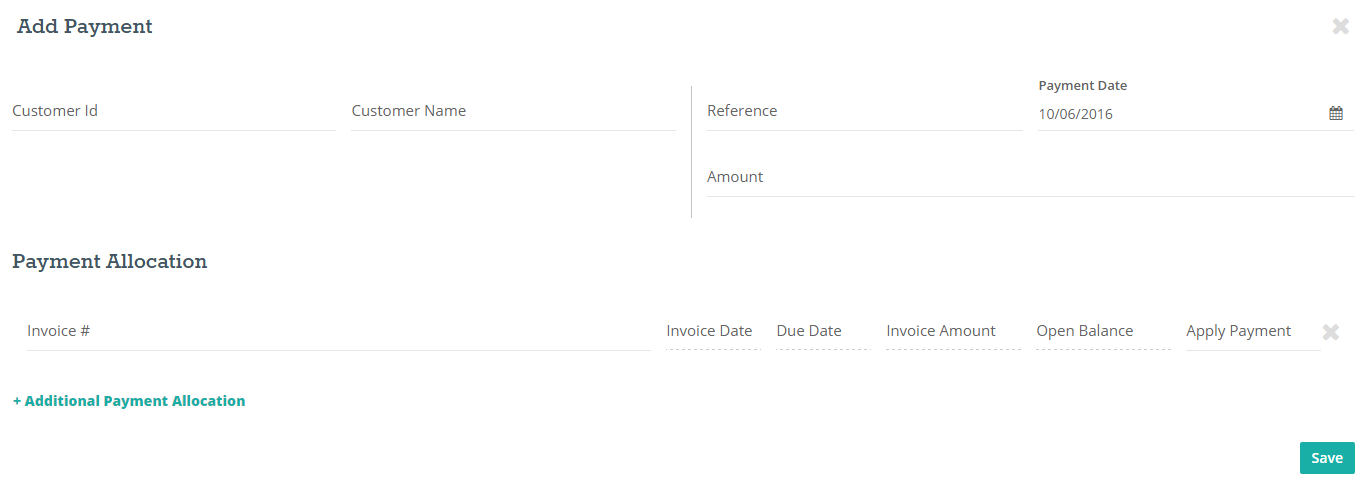
Task: Save the payment
Action: [1327, 458]
